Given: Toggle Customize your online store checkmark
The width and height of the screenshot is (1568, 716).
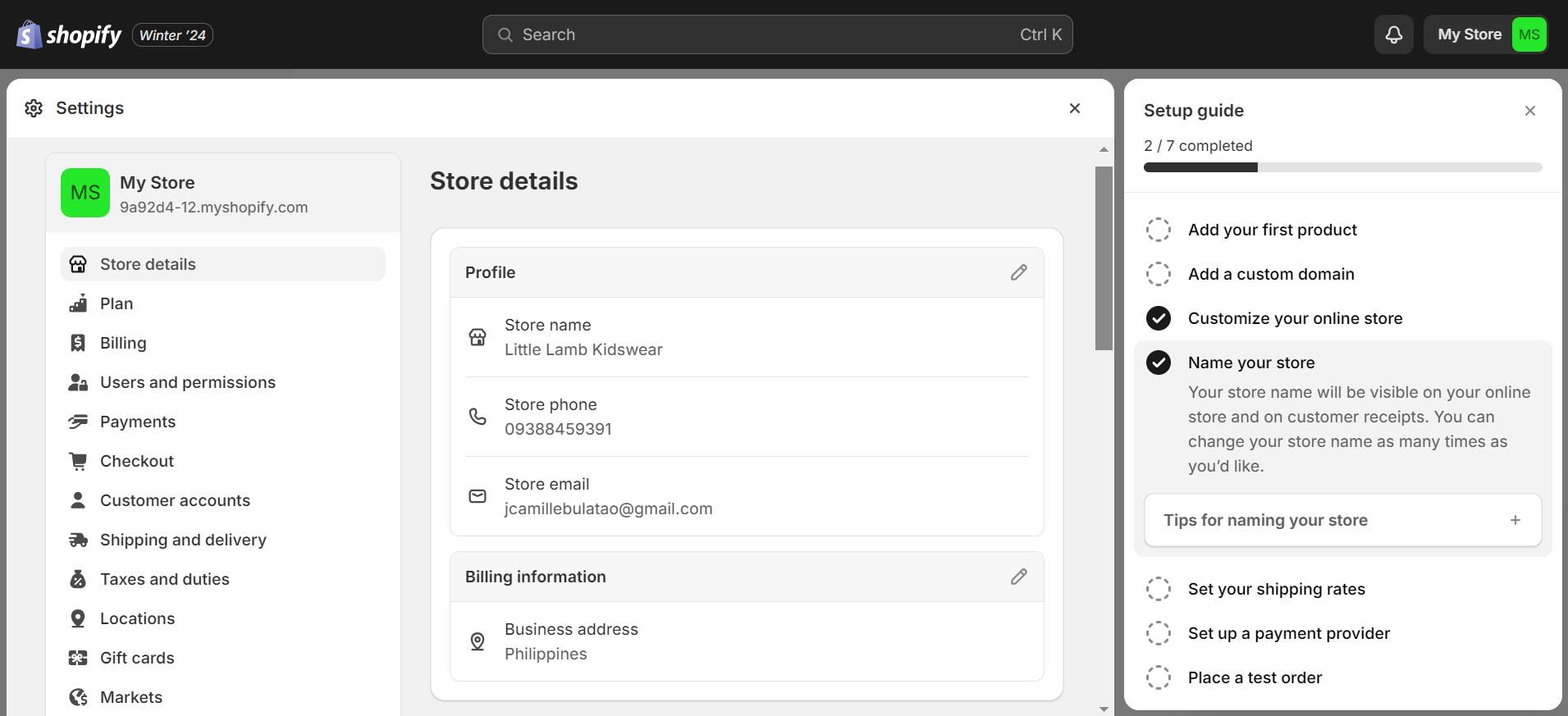Looking at the screenshot, I should [x=1159, y=318].
